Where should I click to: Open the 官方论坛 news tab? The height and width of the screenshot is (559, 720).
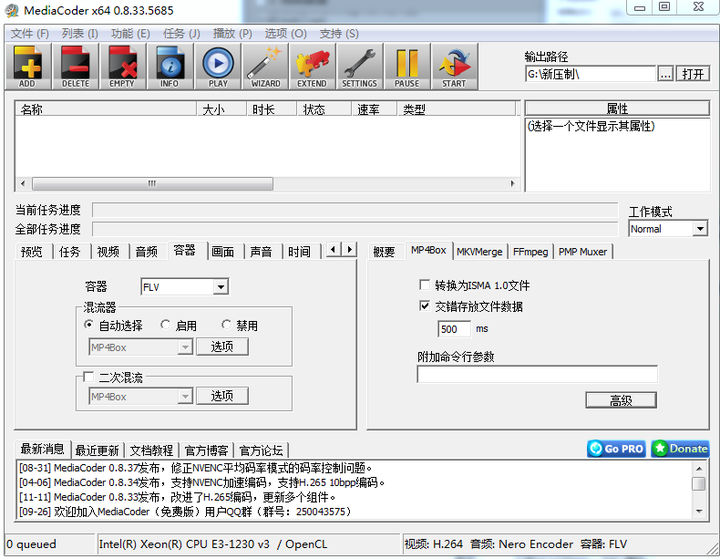pos(261,450)
